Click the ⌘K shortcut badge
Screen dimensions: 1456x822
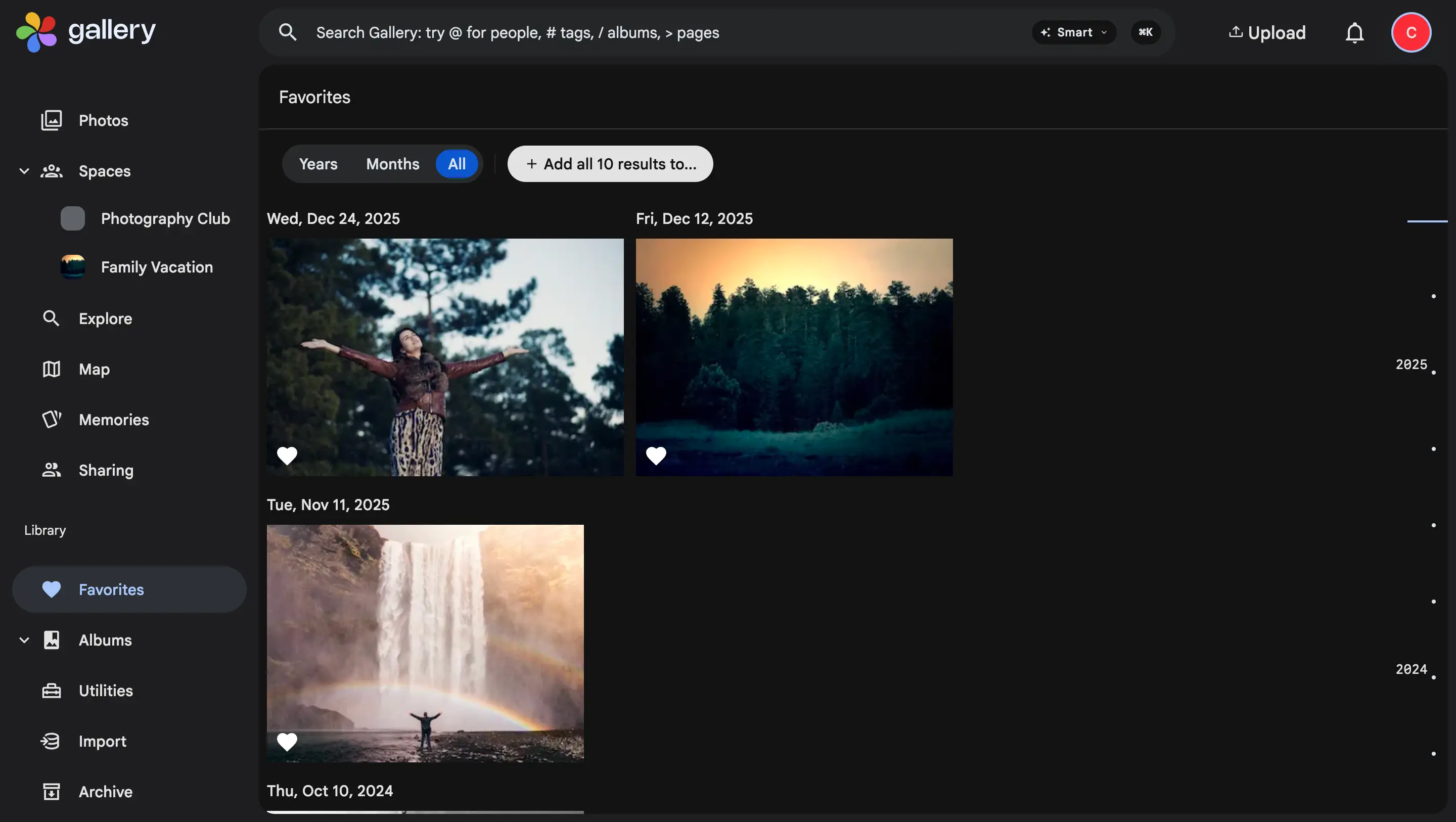click(1146, 32)
